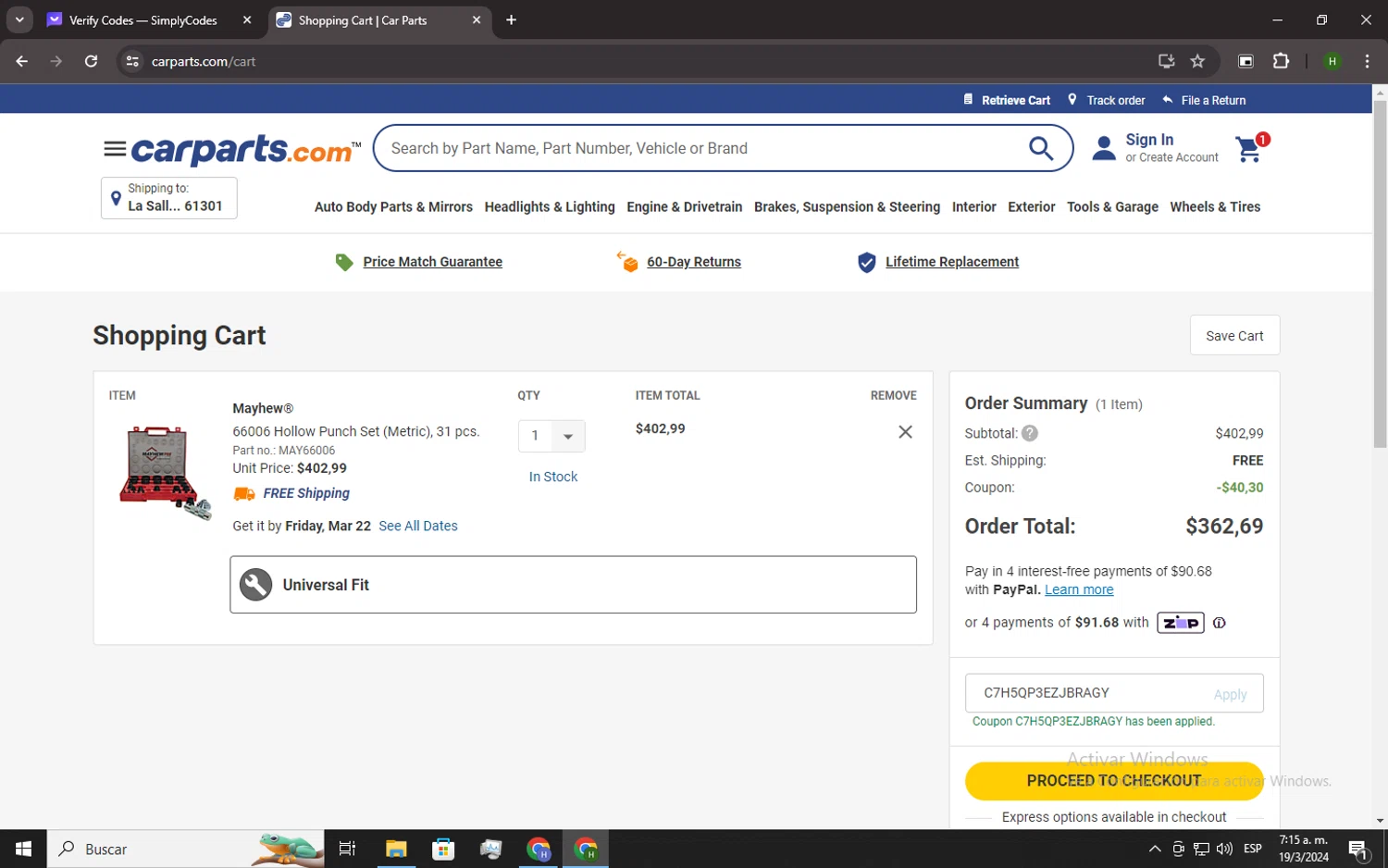
Task: Open Task View on the taskbar
Action: [347, 849]
